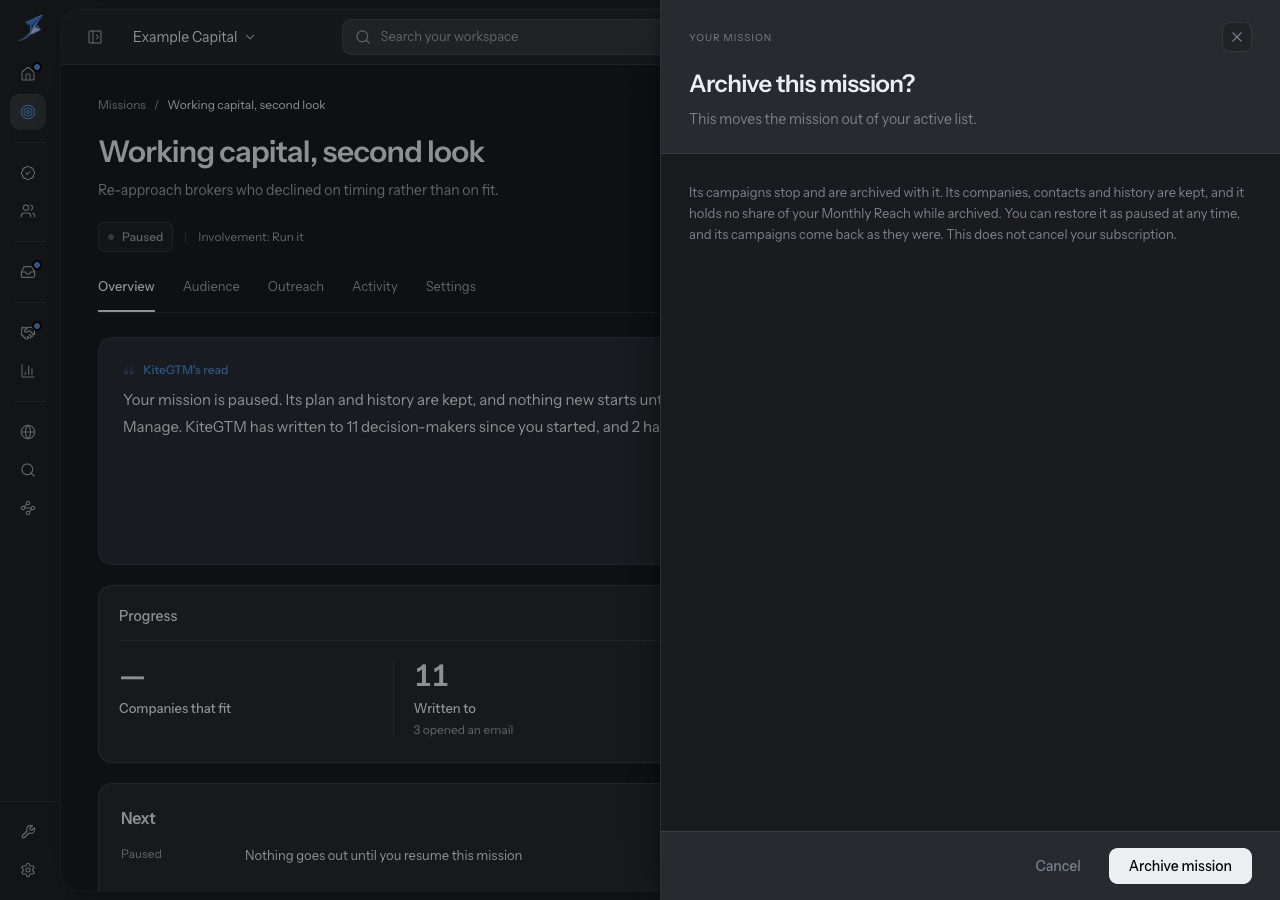The width and height of the screenshot is (1280, 900).
Task: Click the Involvement: Run it label
Action: [x=251, y=237]
